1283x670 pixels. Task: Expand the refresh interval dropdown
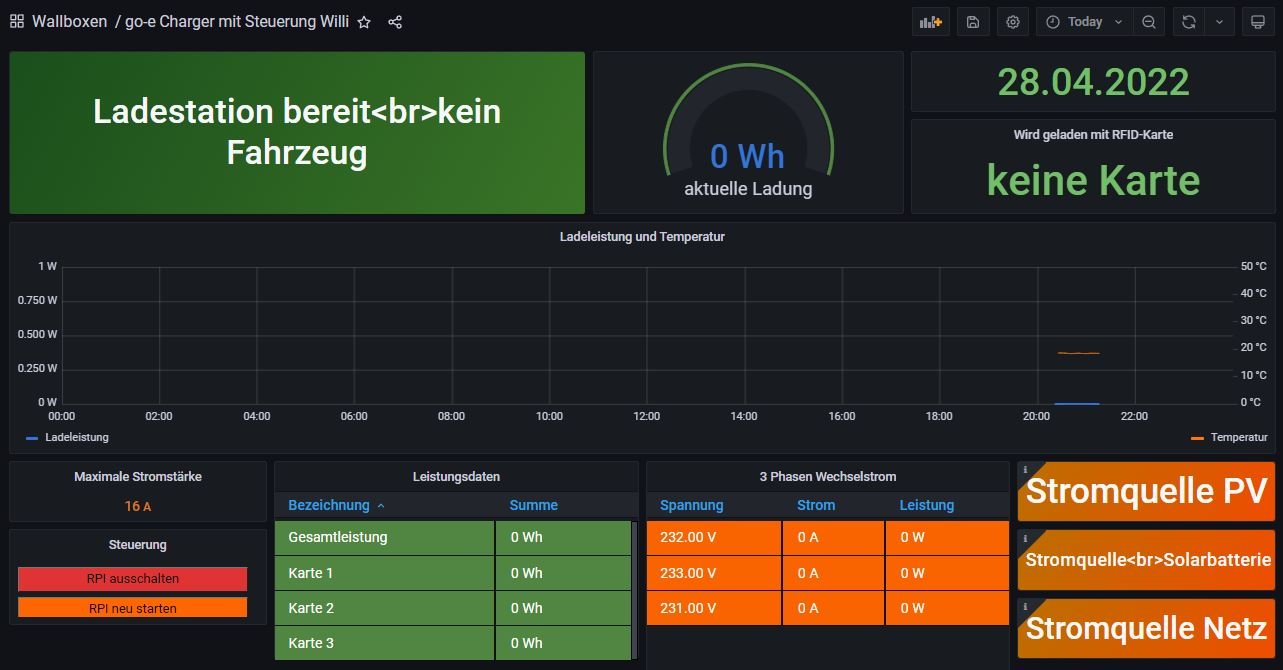pos(1219,22)
